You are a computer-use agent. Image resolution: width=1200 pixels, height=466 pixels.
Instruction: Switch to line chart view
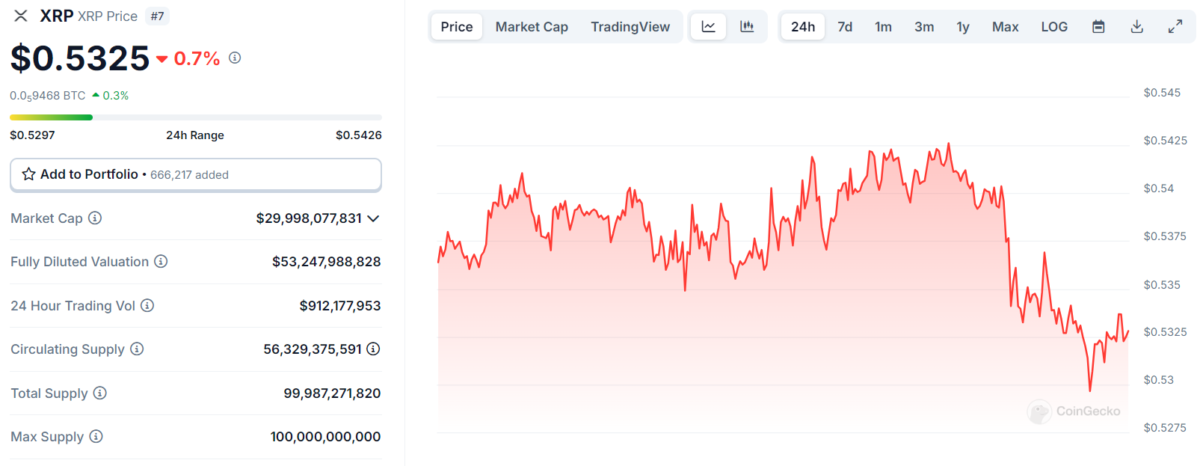point(708,27)
